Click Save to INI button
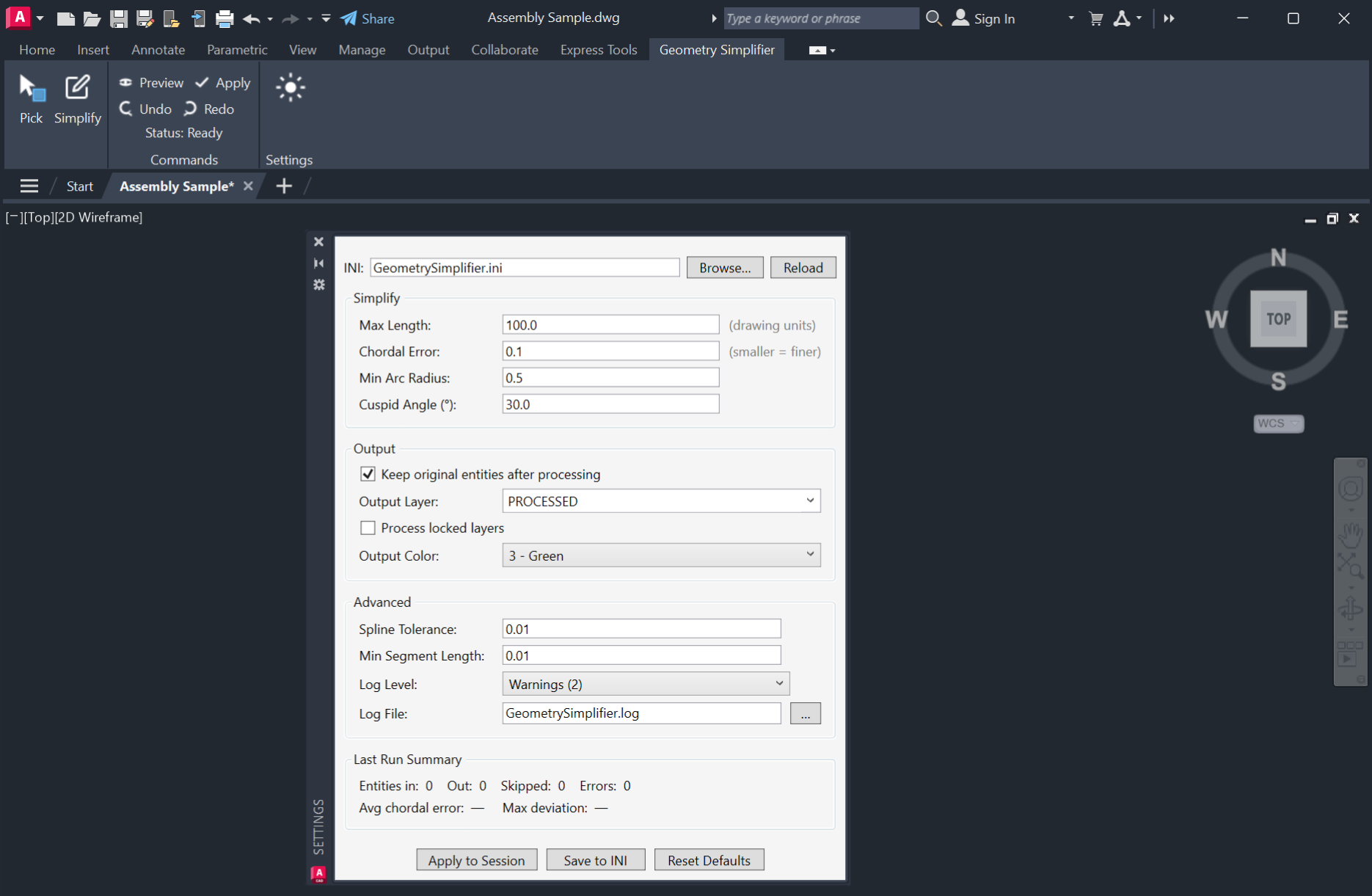The width and height of the screenshot is (1372, 896). [x=596, y=860]
